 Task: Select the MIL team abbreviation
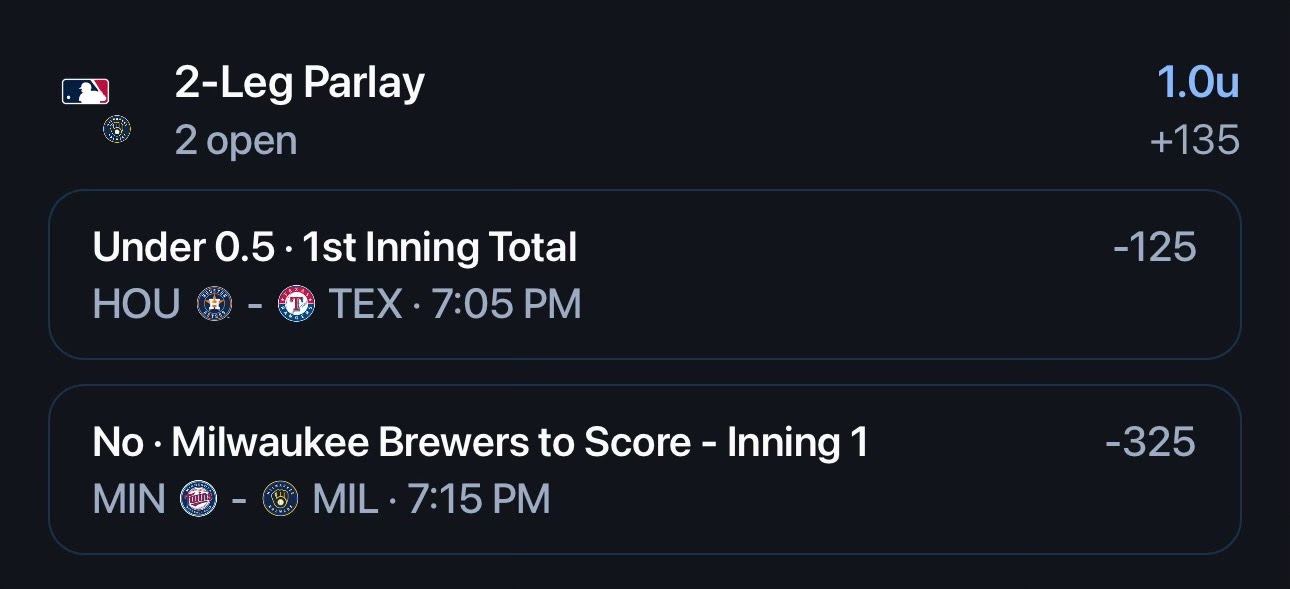coord(346,499)
